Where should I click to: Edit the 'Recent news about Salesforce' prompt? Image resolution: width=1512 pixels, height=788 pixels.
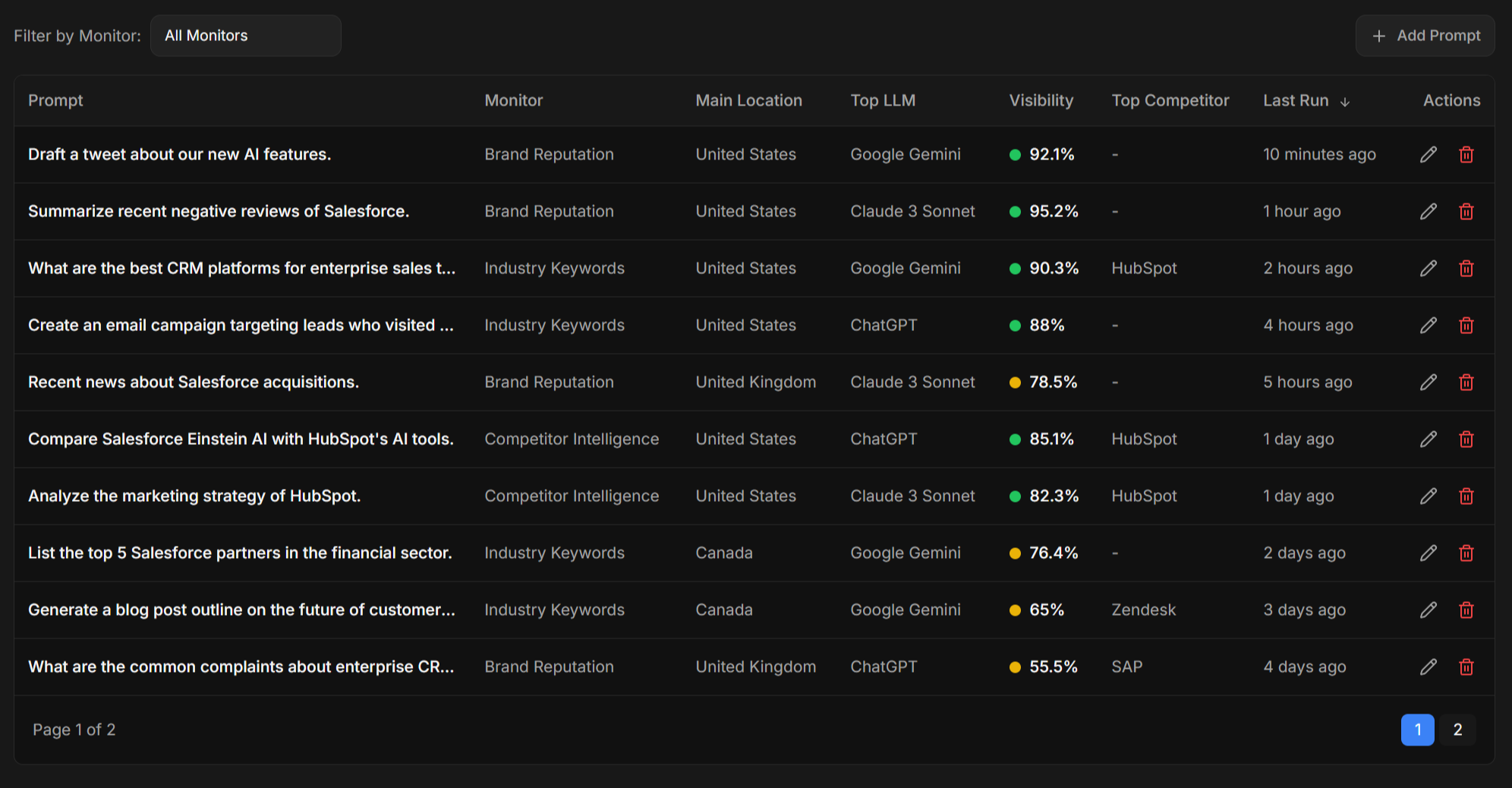point(1429,382)
